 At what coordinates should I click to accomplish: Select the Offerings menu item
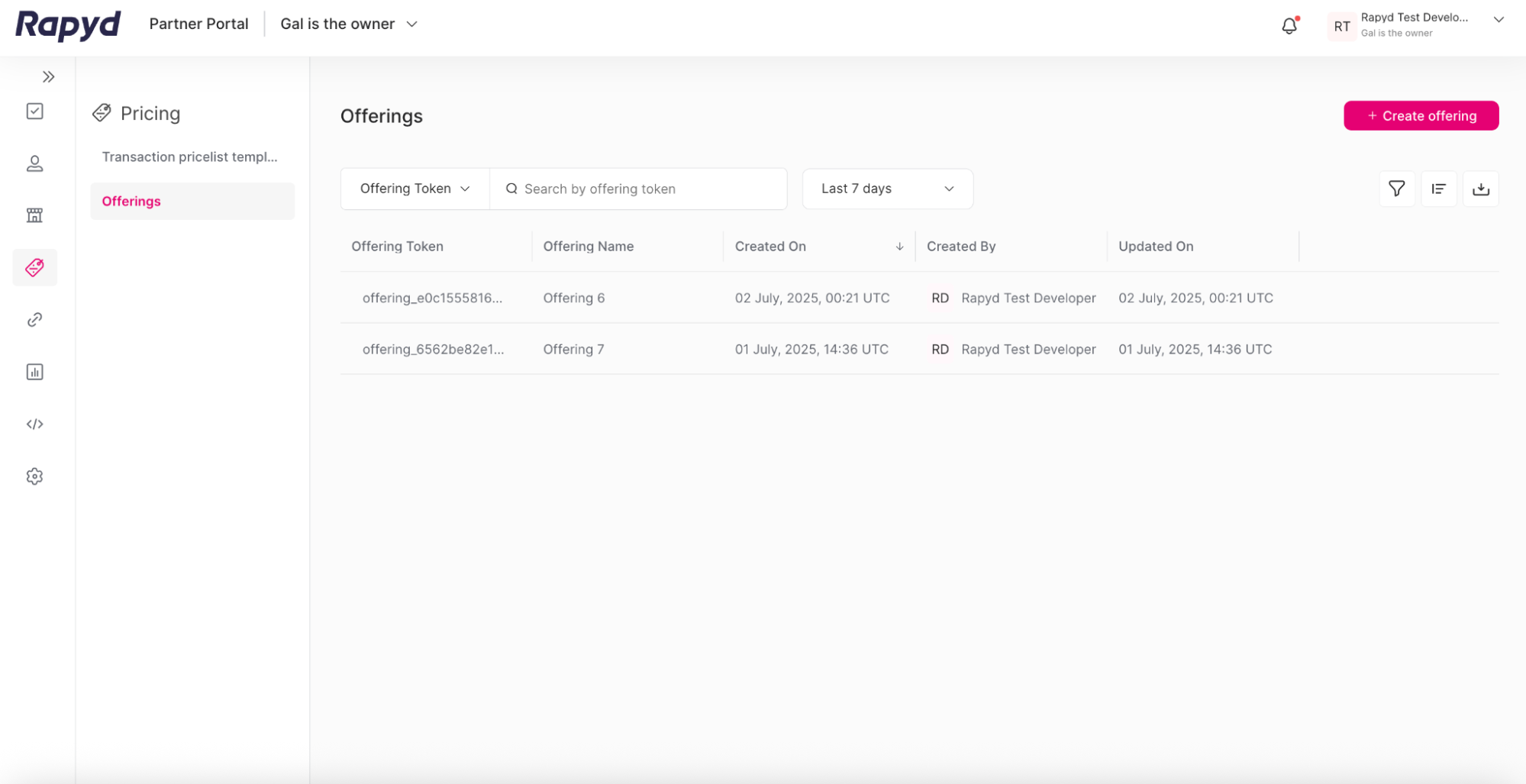(131, 201)
